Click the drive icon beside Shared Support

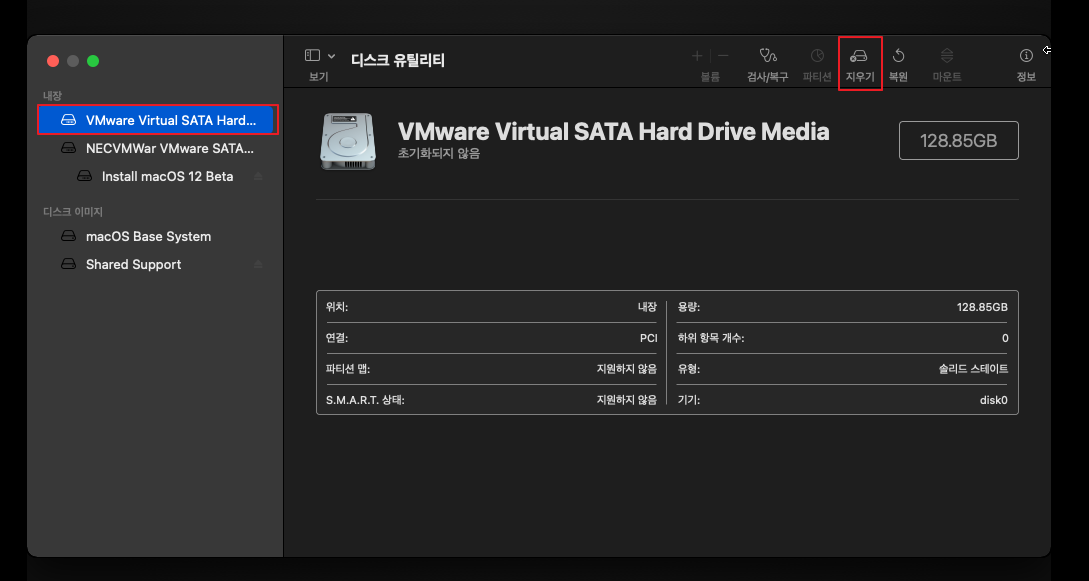[x=68, y=264]
